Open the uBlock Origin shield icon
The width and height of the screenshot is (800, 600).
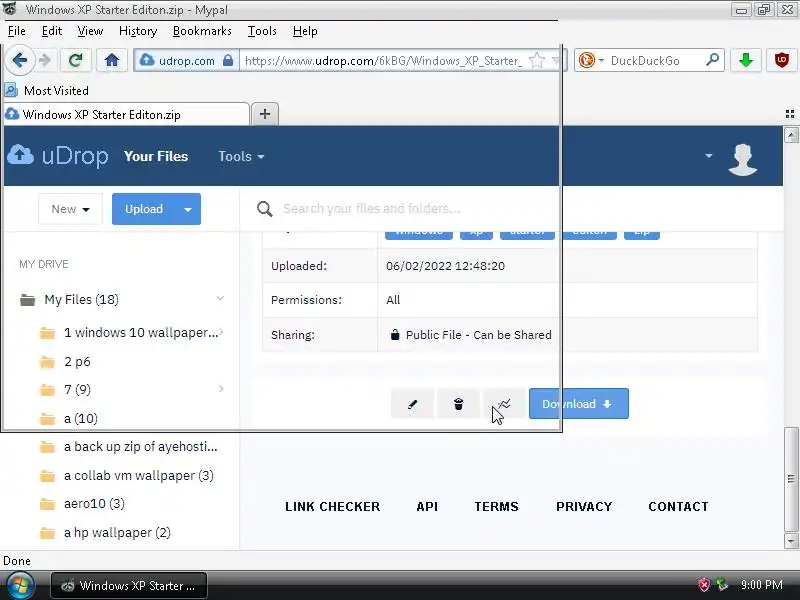coord(782,61)
